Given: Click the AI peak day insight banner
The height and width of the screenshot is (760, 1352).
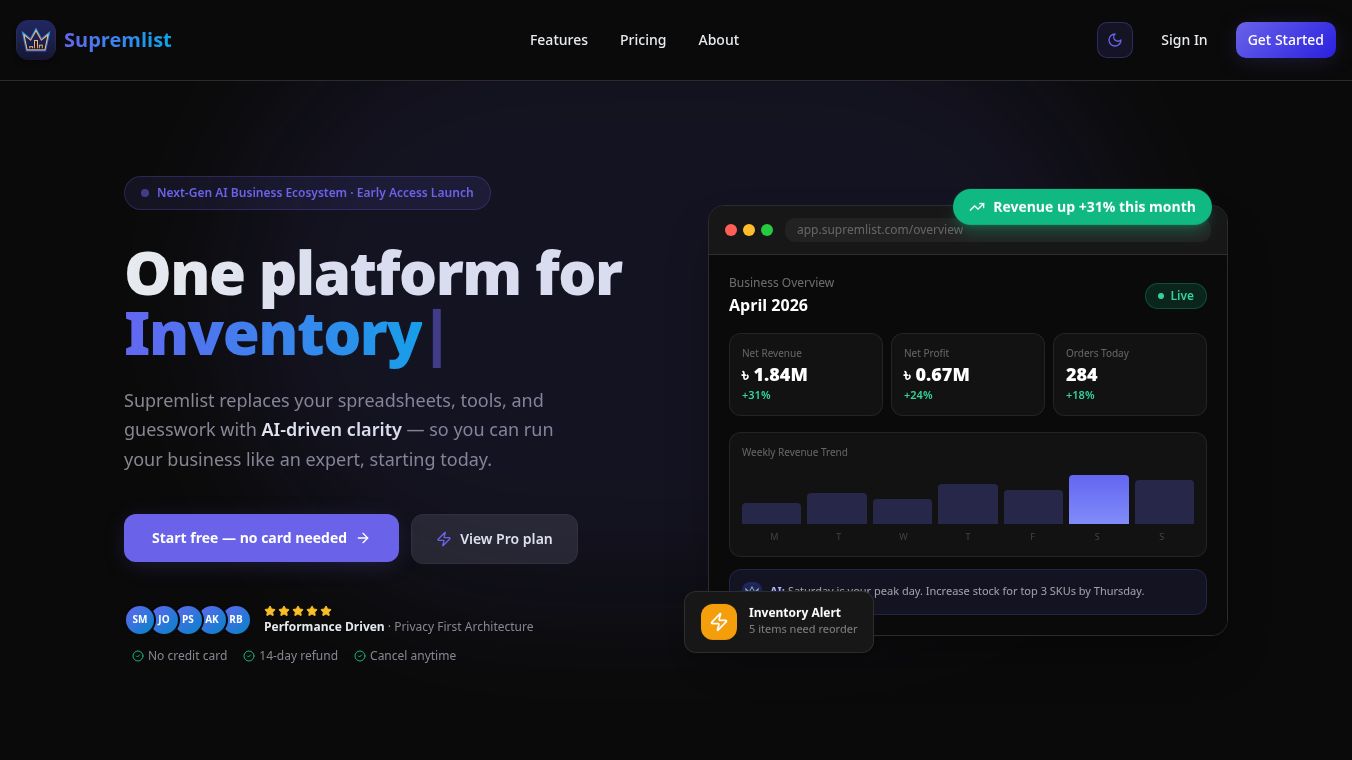Looking at the screenshot, I should click(968, 592).
